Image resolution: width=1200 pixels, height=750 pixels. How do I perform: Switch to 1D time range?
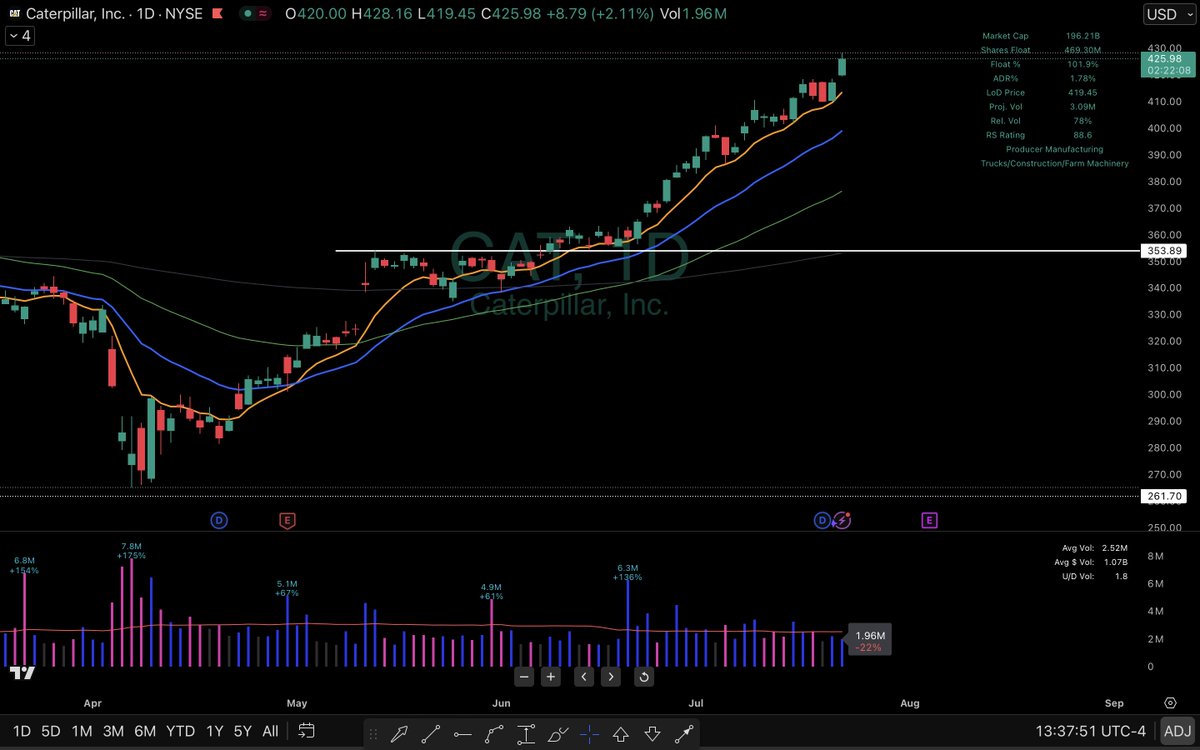pyautogui.click(x=21, y=731)
